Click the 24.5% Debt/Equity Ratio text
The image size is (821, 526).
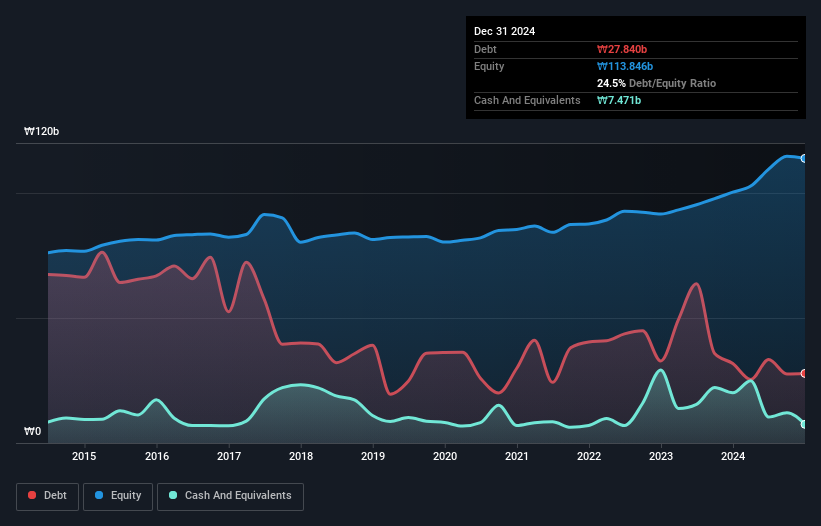657,83
